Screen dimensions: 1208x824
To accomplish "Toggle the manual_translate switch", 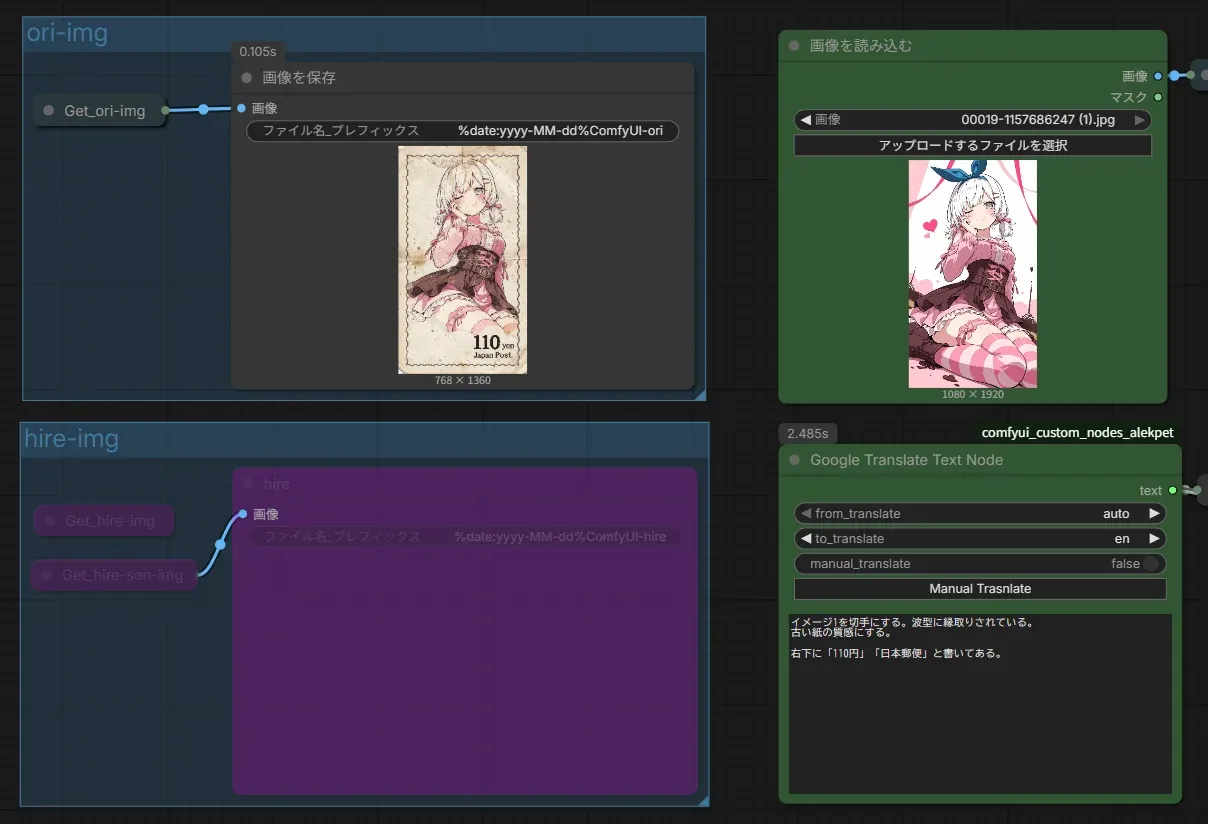I will [x=1151, y=564].
